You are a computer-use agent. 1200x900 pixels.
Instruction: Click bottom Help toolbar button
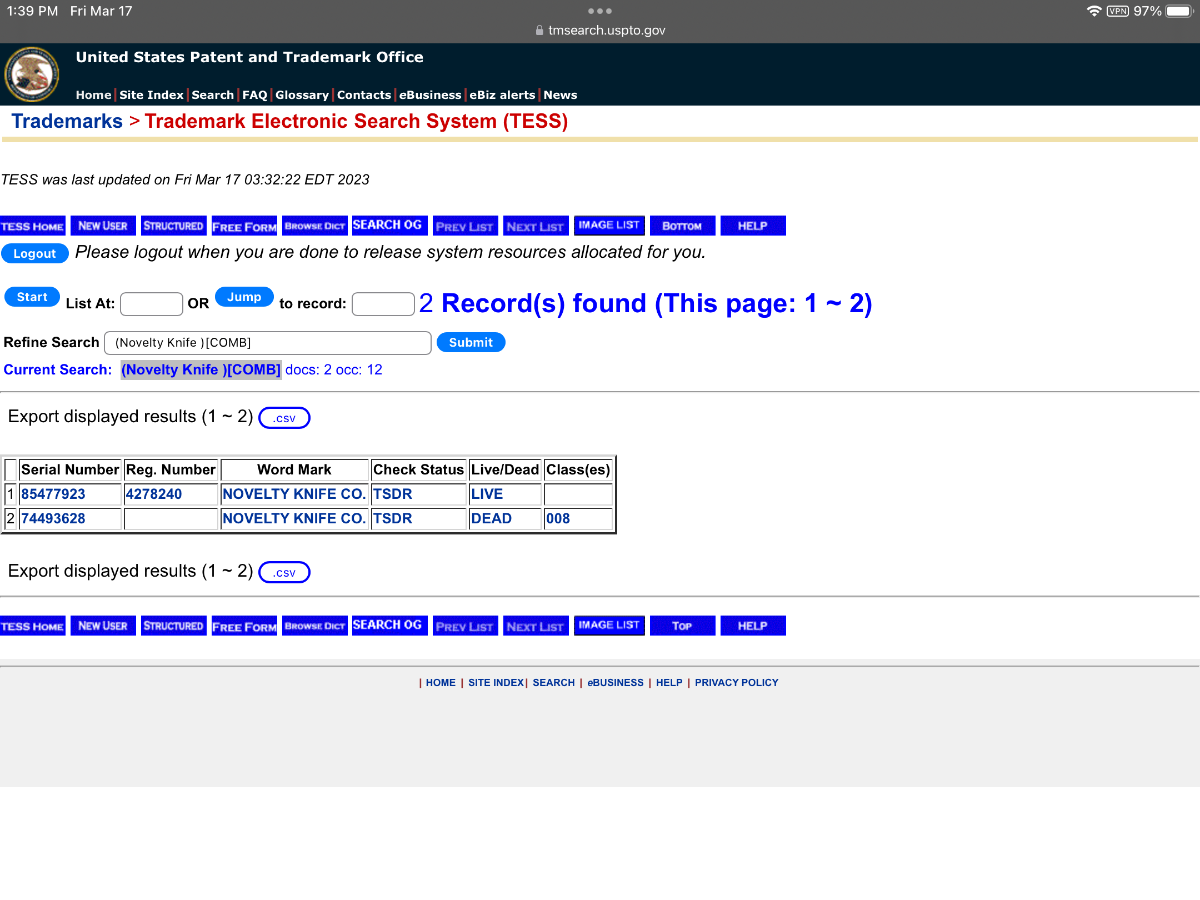click(x=753, y=626)
